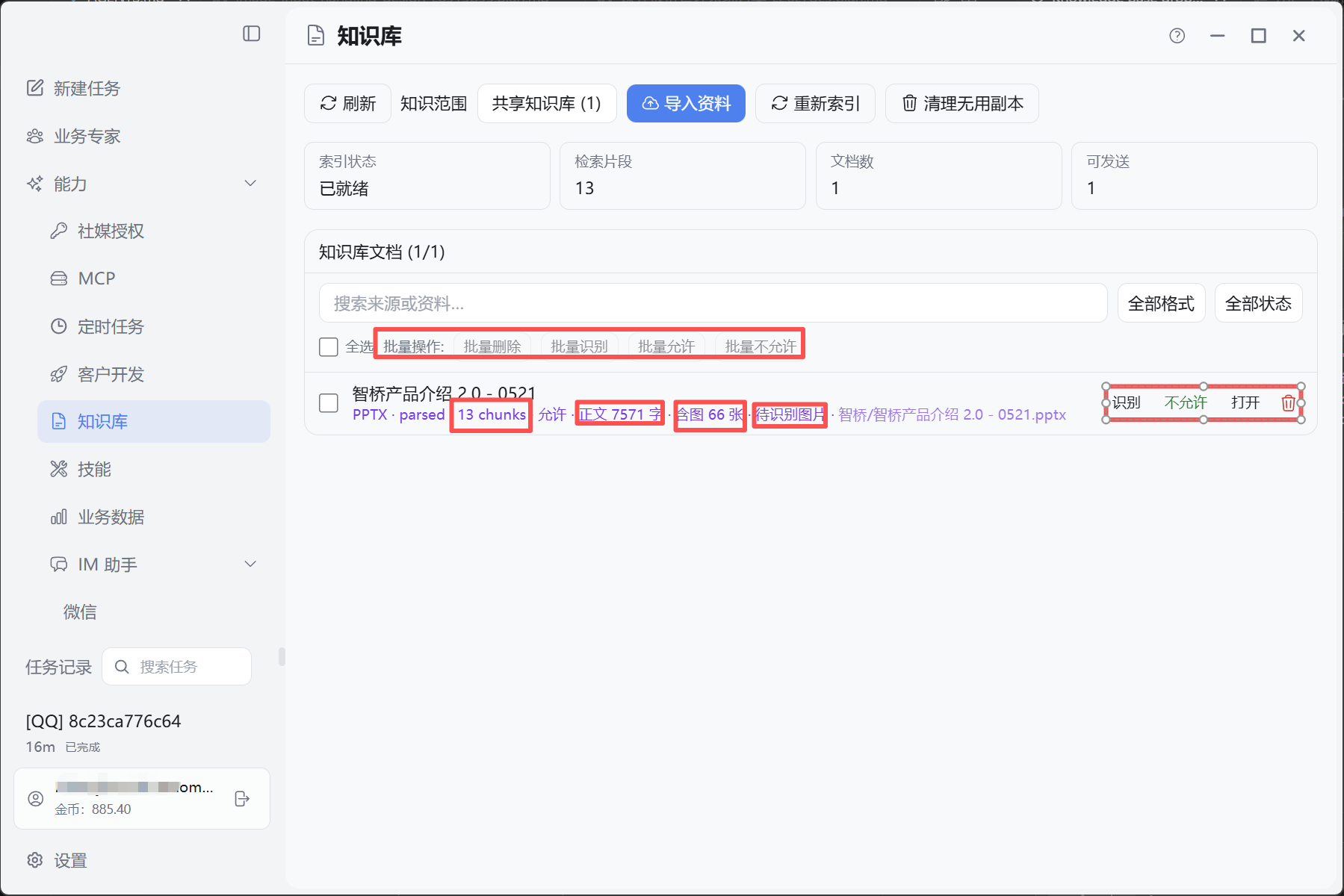This screenshot has width=1344, height=896.
Task: Toggle the sidebar collapse icon
Action: tap(252, 34)
